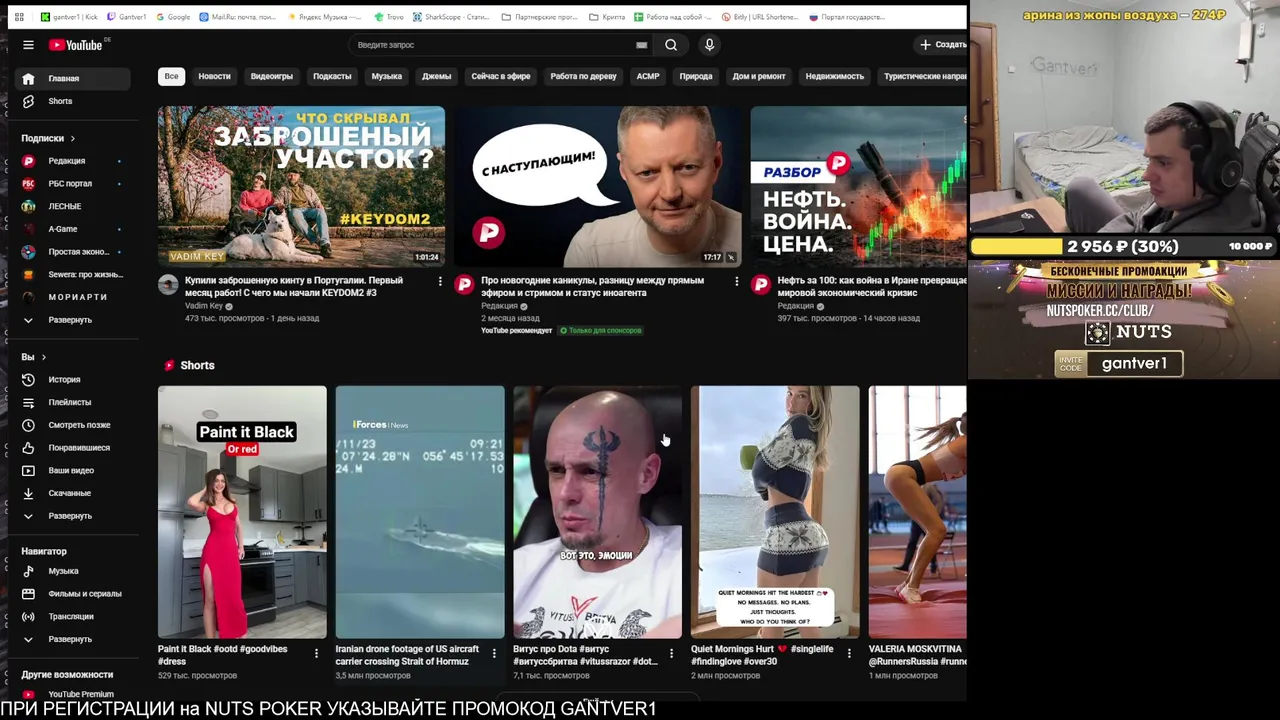Select the Природа filter chip
The height and width of the screenshot is (720, 1280).
[696, 76]
